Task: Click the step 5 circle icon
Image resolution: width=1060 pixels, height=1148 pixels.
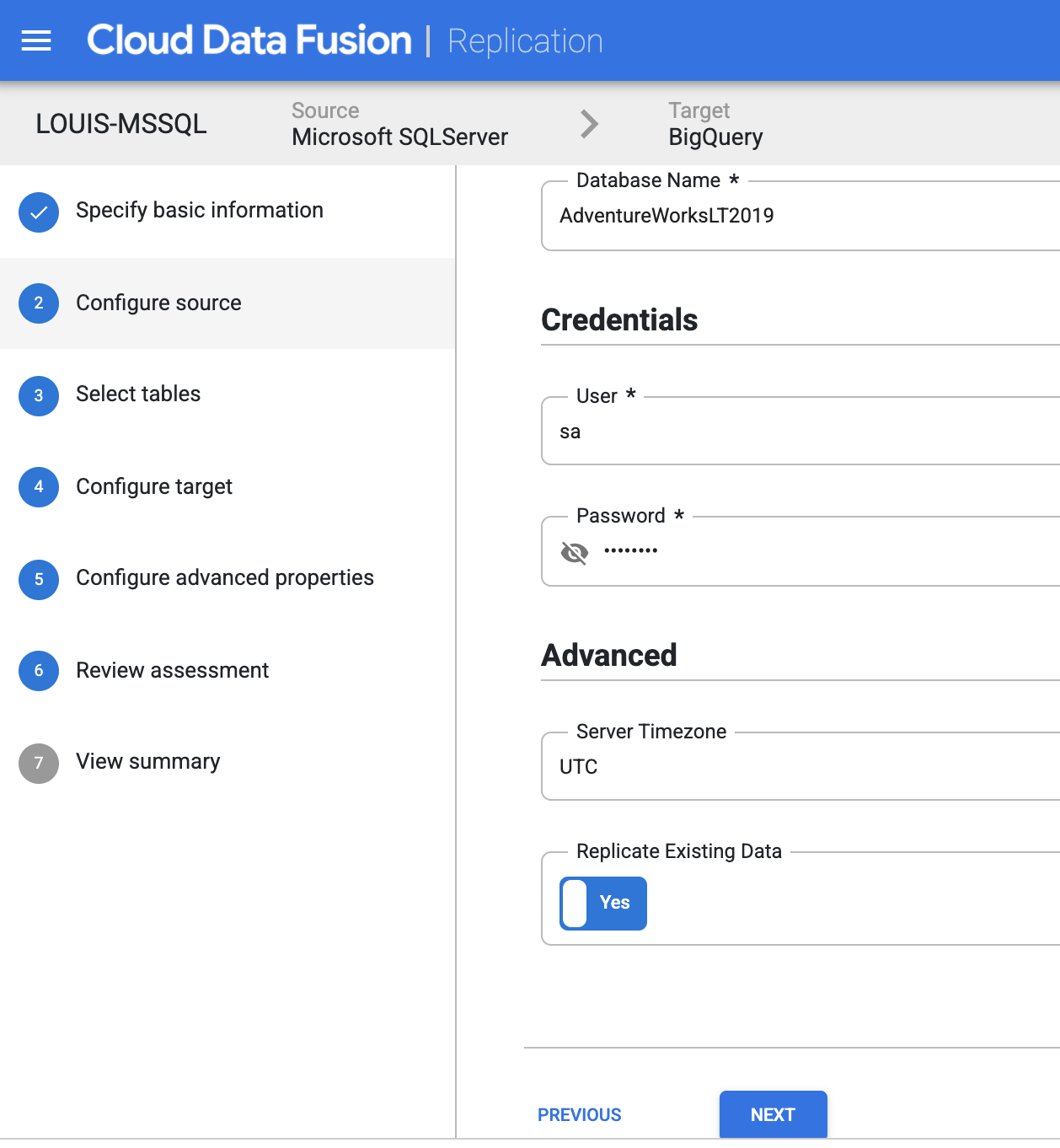Action: [x=39, y=580]
